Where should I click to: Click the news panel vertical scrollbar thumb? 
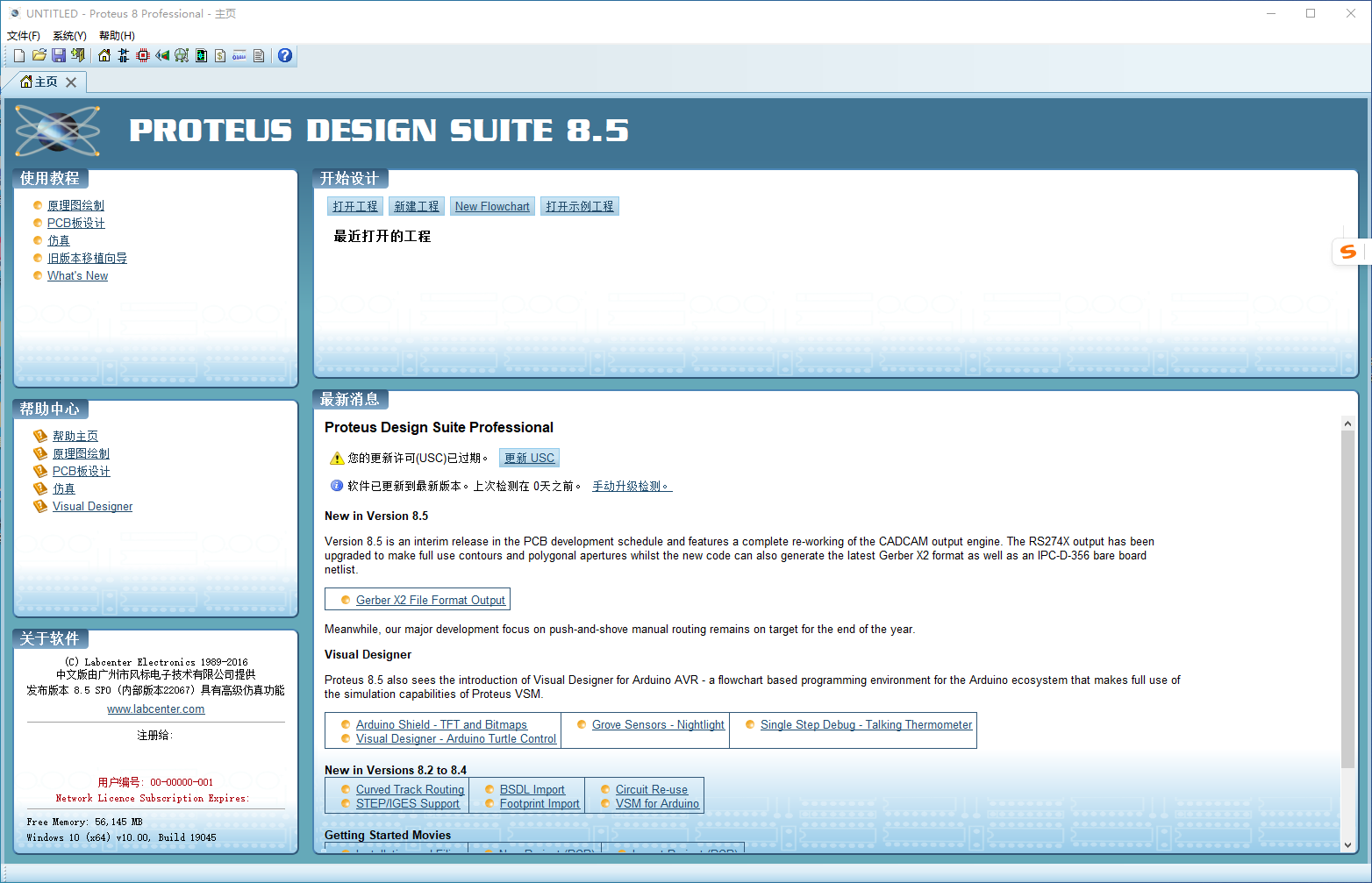1347,599
